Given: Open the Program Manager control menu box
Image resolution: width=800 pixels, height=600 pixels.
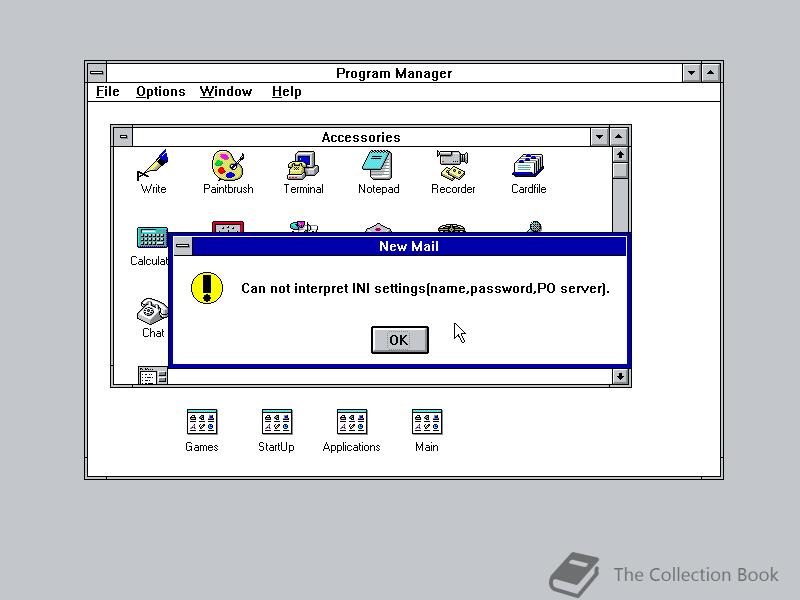Looking at the screenshot, I should (97, 73).
